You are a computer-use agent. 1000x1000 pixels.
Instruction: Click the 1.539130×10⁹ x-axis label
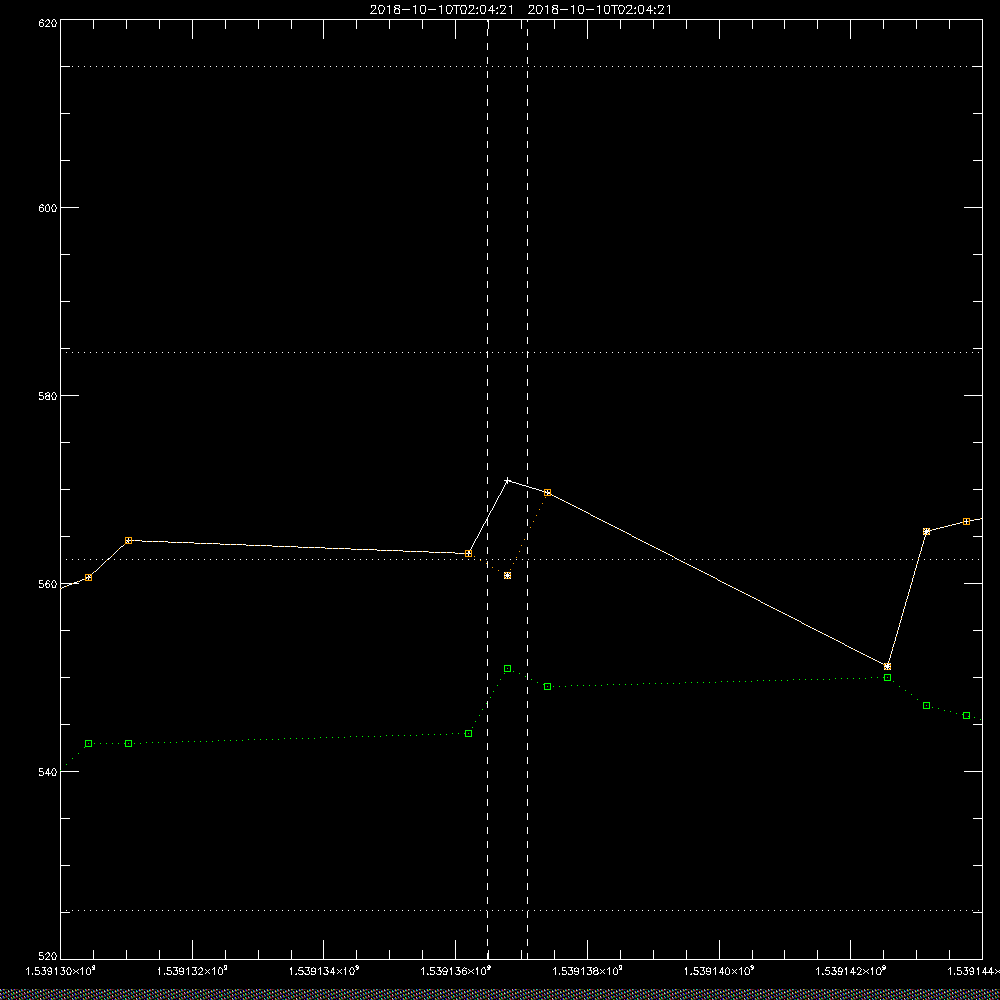tap(60, 971)
